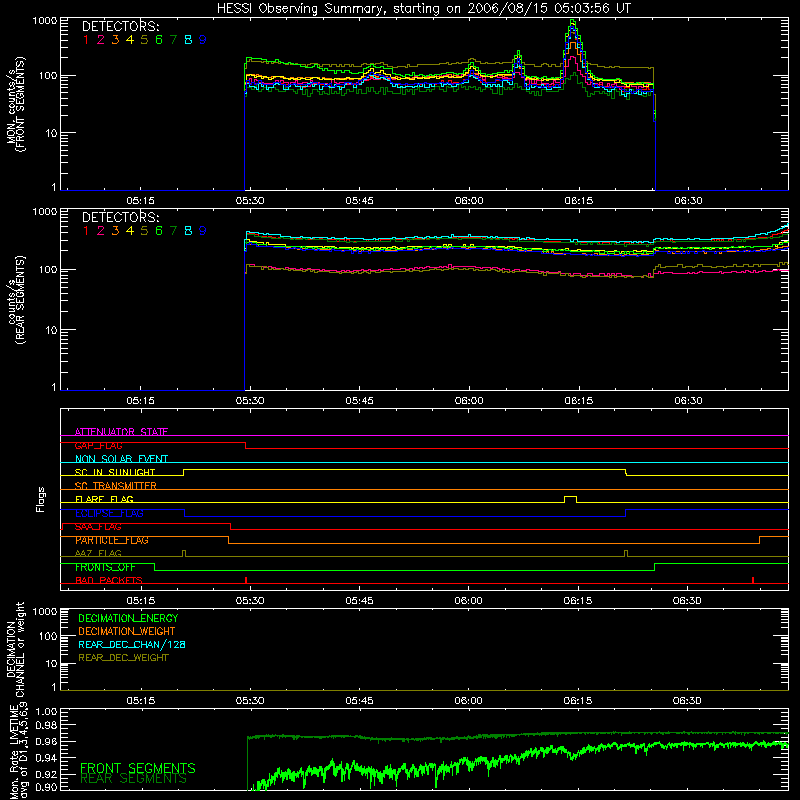Click the PARTICLE_FLAG label

pos(112,540)
